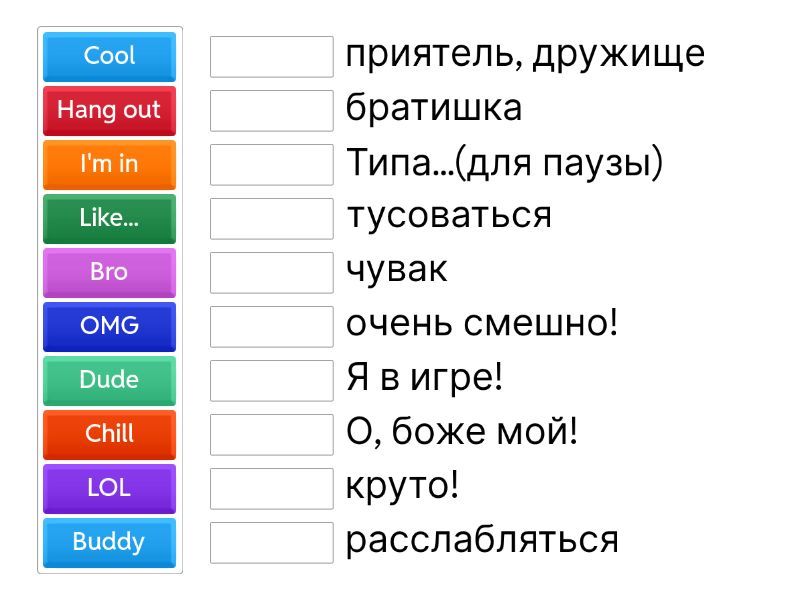
Task: Pick the blue 'Buddy' tile
Action: click(x=109, y=542)
